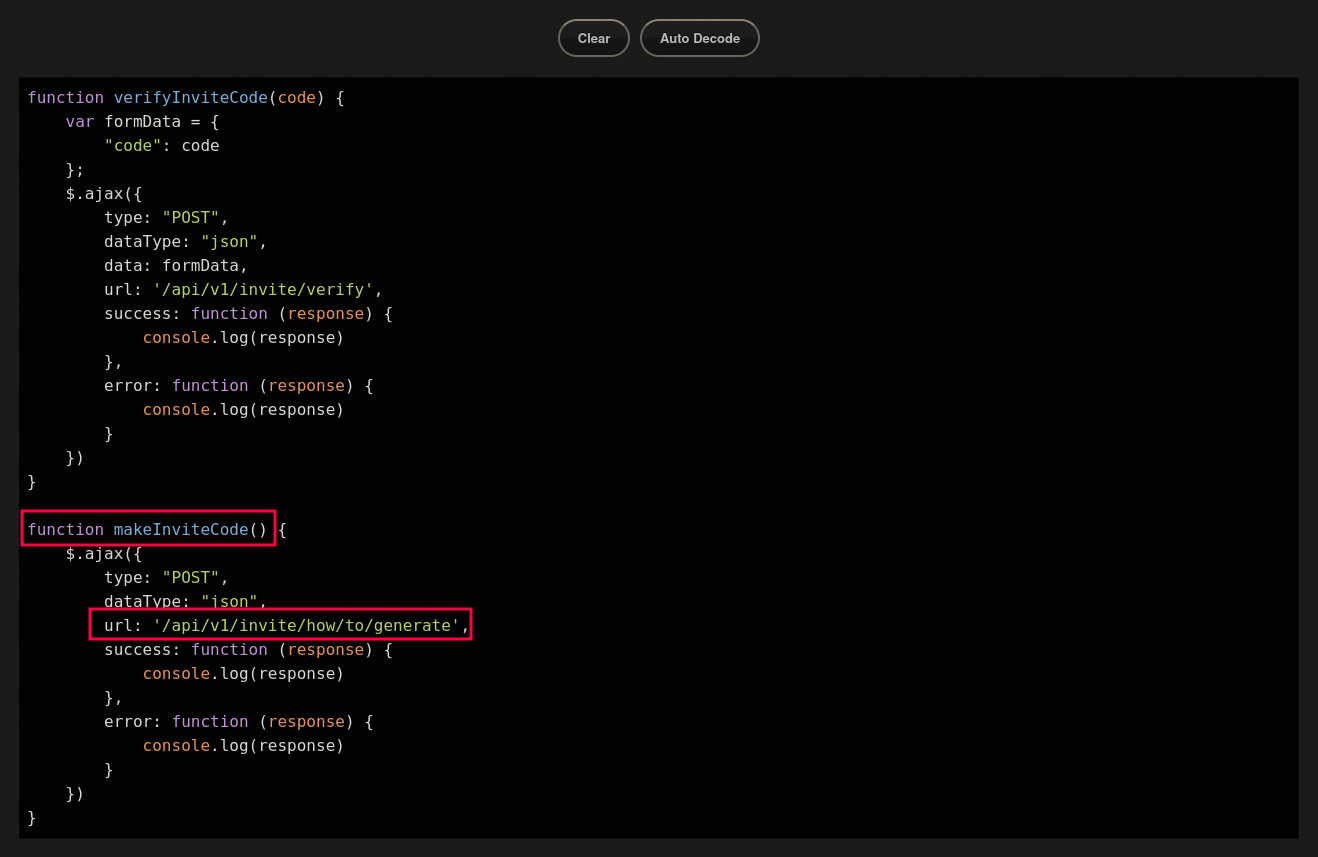Click "json" dataType value in verifyInviteCode
The image size is (1318, 857).
[229, 241]
